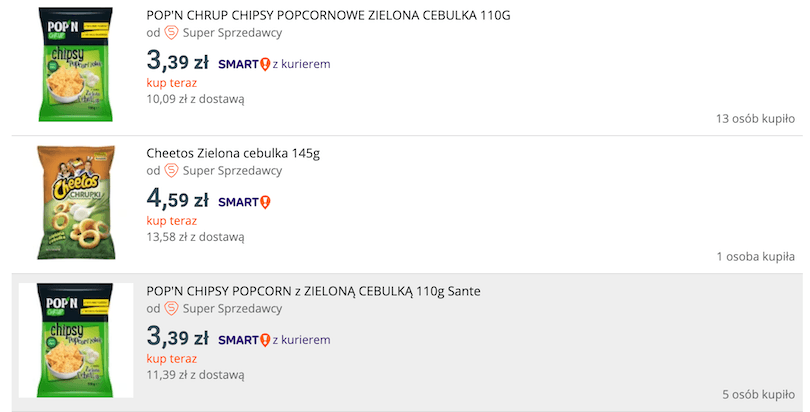810x412 pixels.
Task: Open Cheetos Zielona cebulka bag thumbnail
Action: point(76,203)
